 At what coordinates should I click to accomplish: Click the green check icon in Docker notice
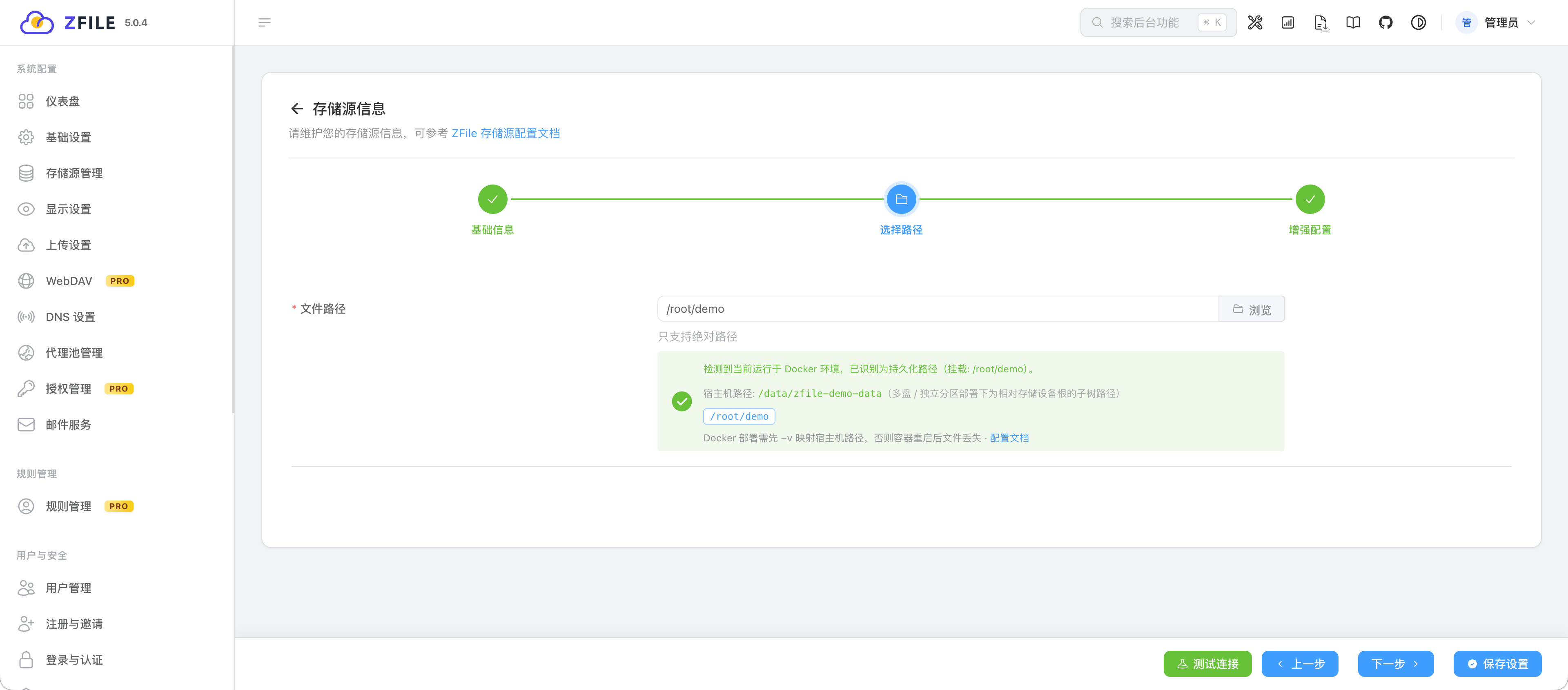[x=681, y=401]
